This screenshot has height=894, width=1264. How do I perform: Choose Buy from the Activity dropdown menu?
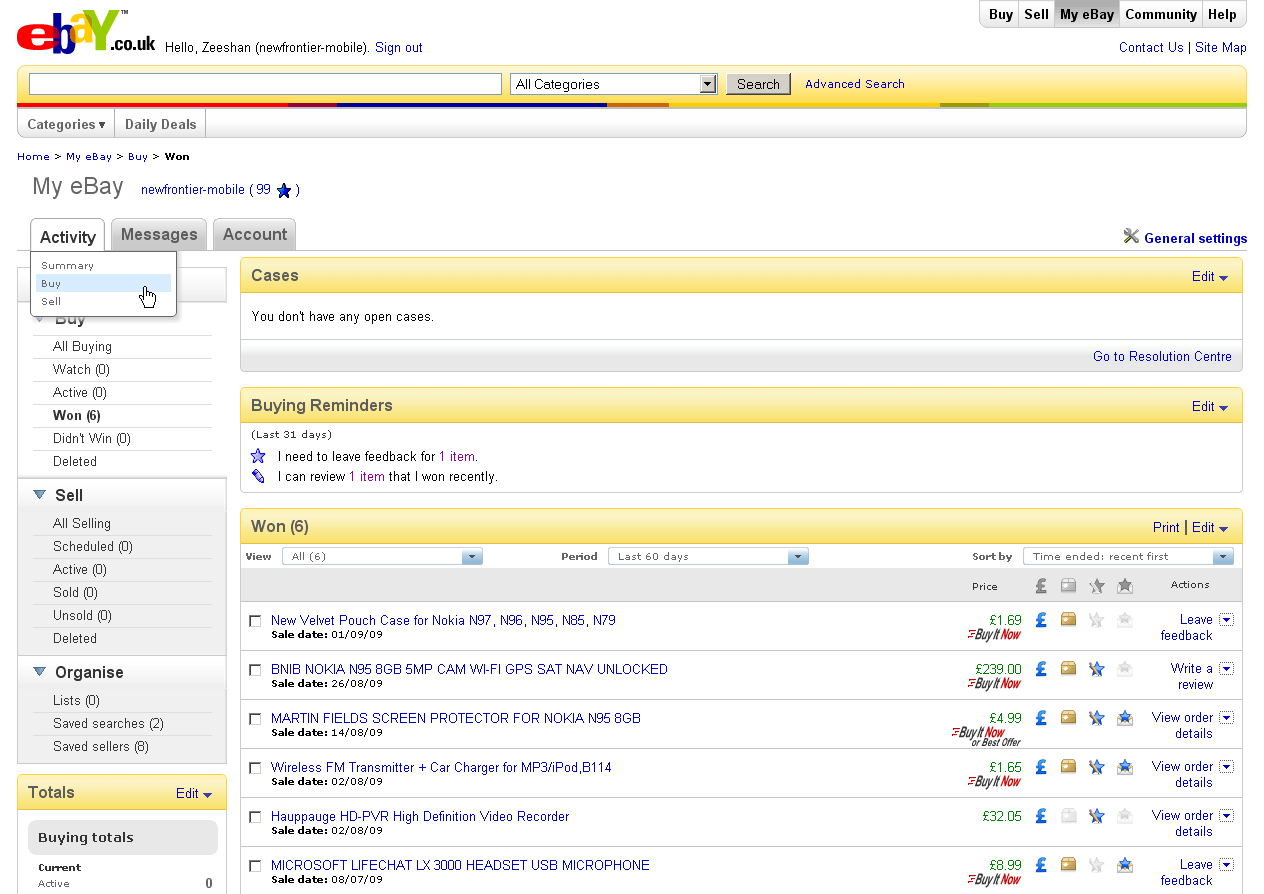point(52,284)
